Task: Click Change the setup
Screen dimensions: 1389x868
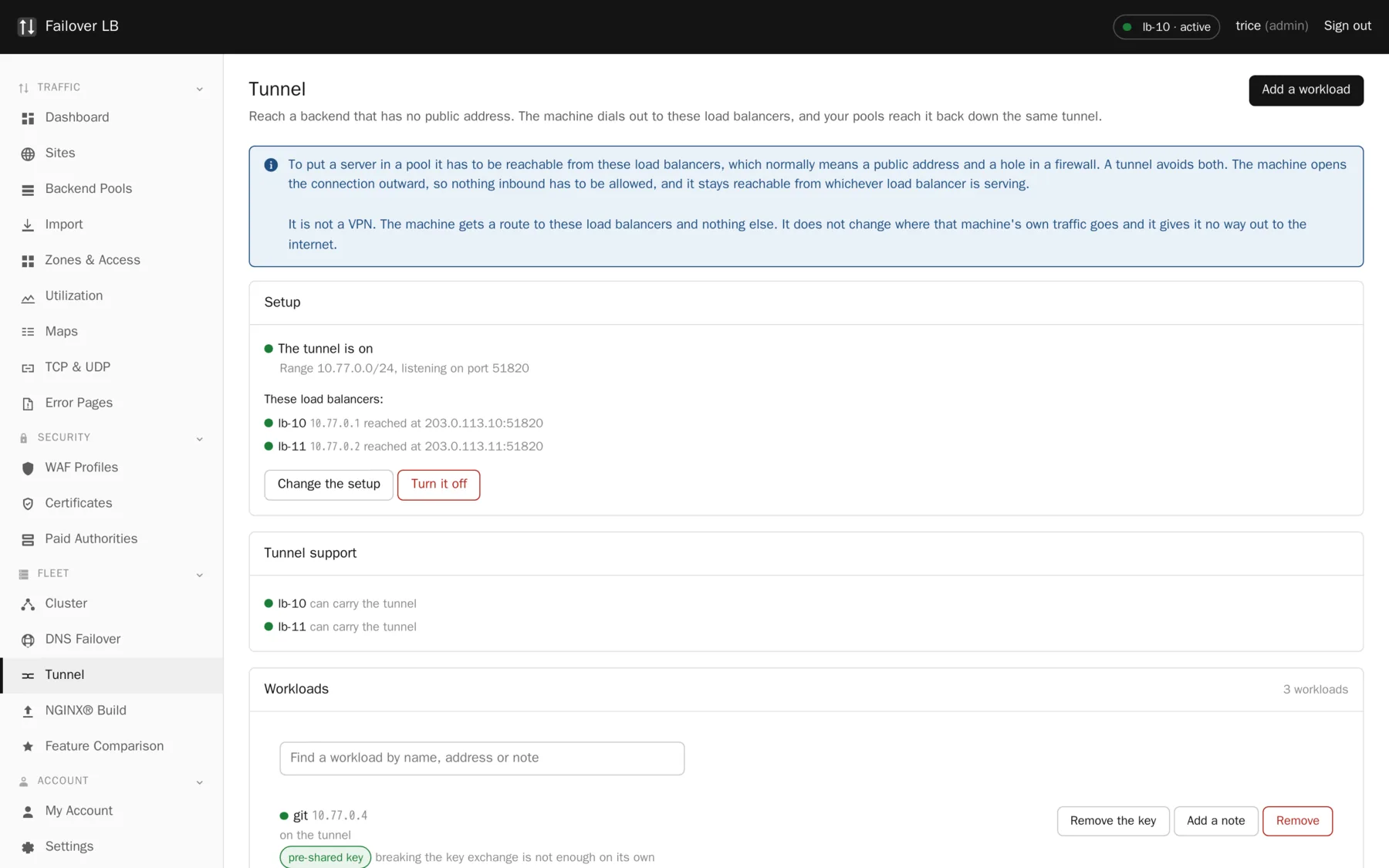Action: click(x=329, y=485)
